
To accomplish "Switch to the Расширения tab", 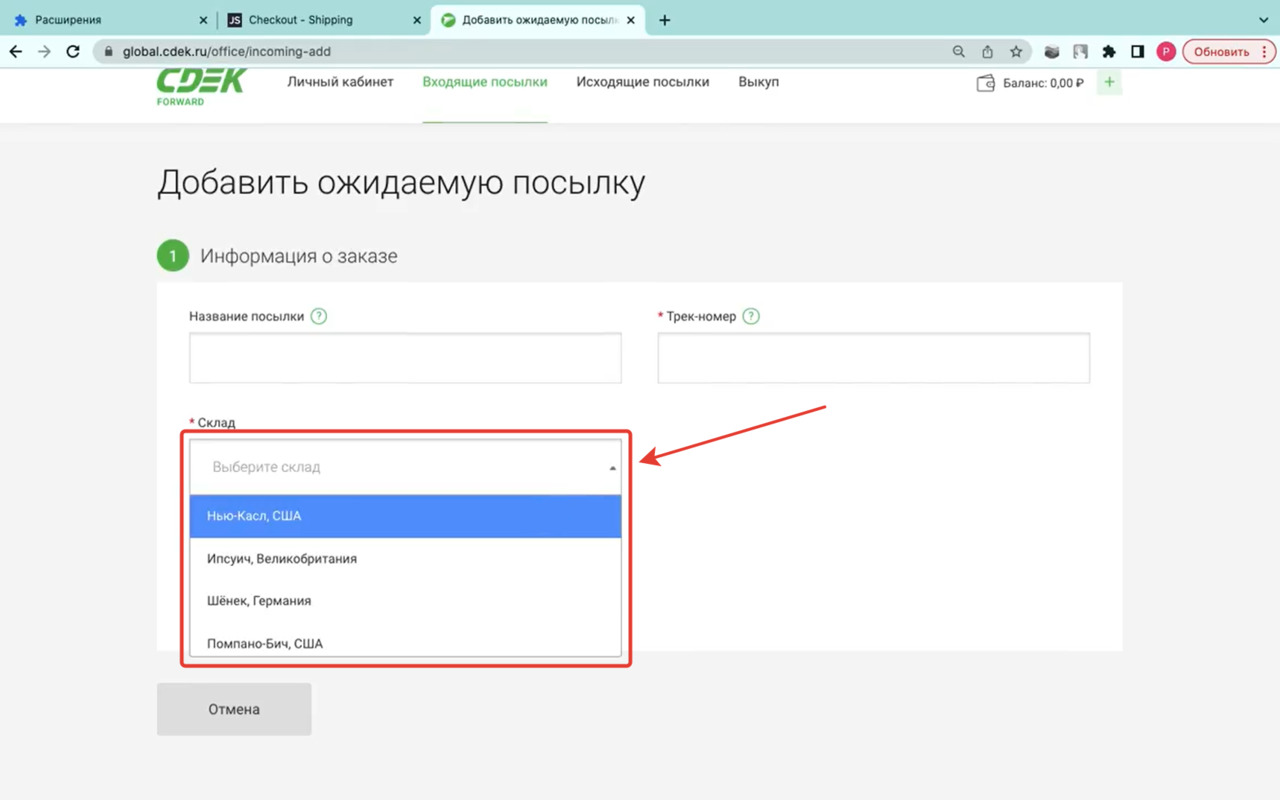I will coord(110,20).
